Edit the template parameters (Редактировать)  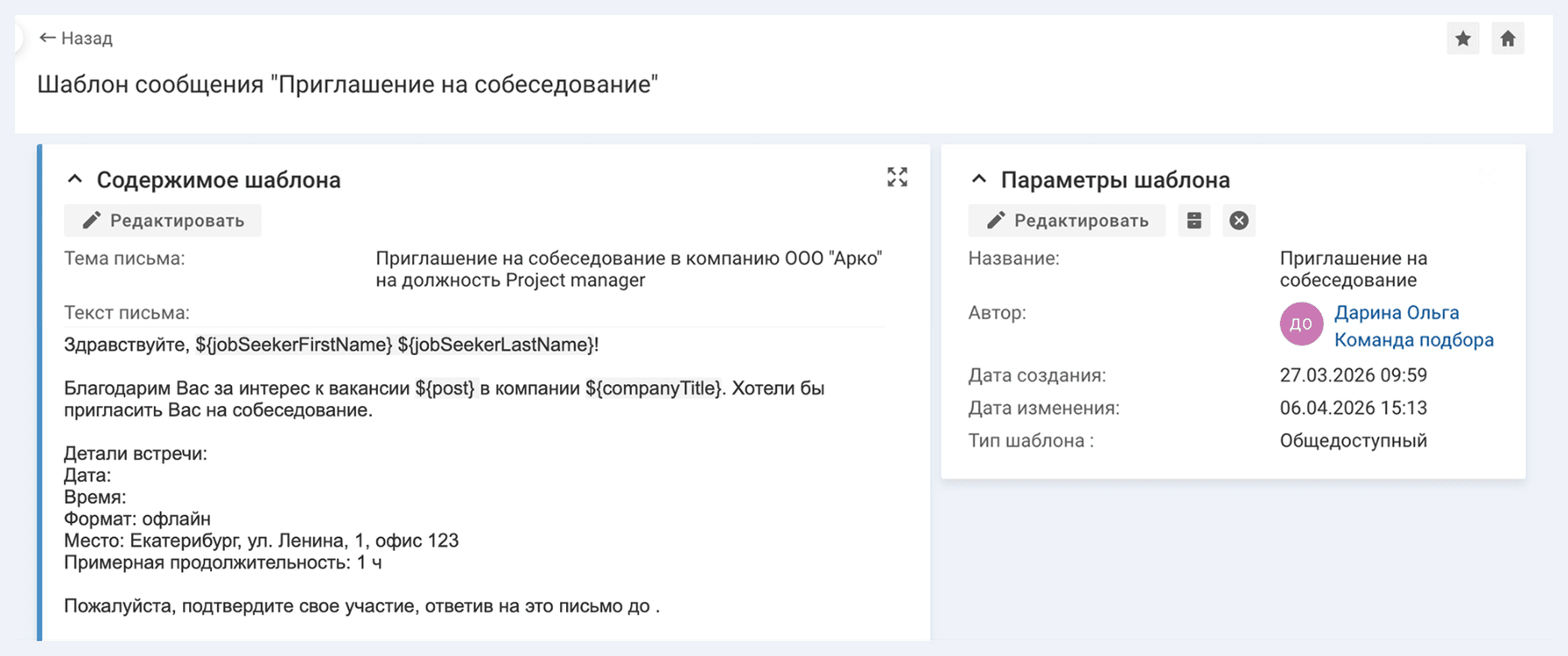[1067, 220]
